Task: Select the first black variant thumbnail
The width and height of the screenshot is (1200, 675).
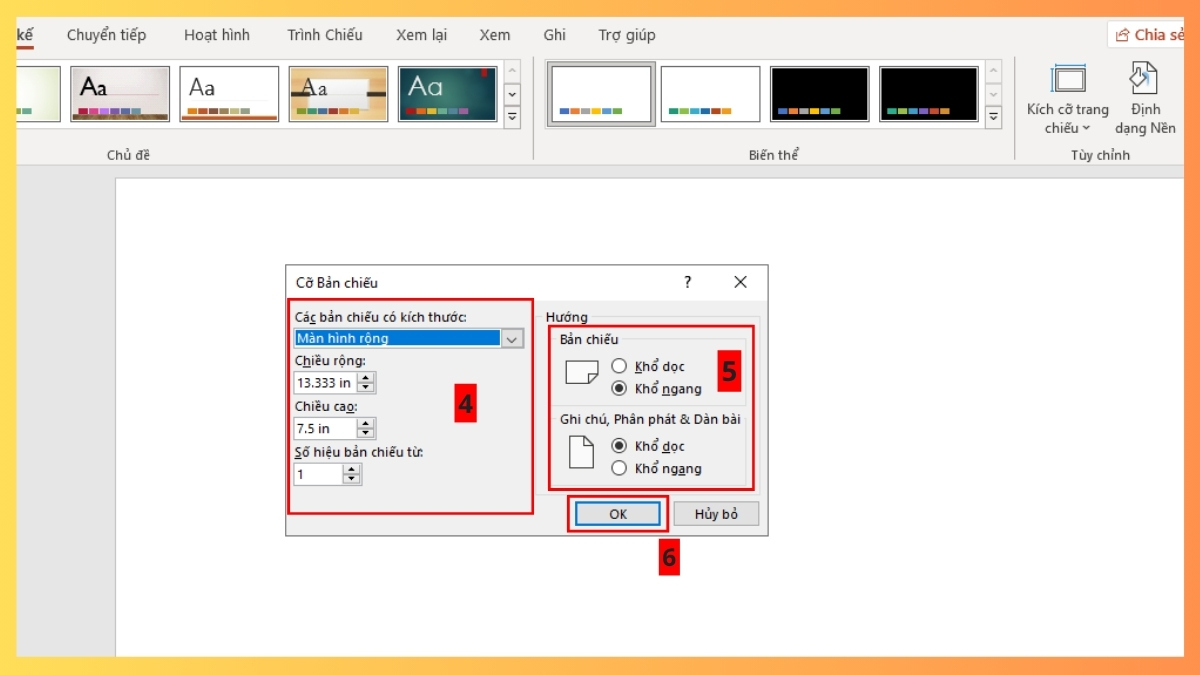Action: point(819,92)
